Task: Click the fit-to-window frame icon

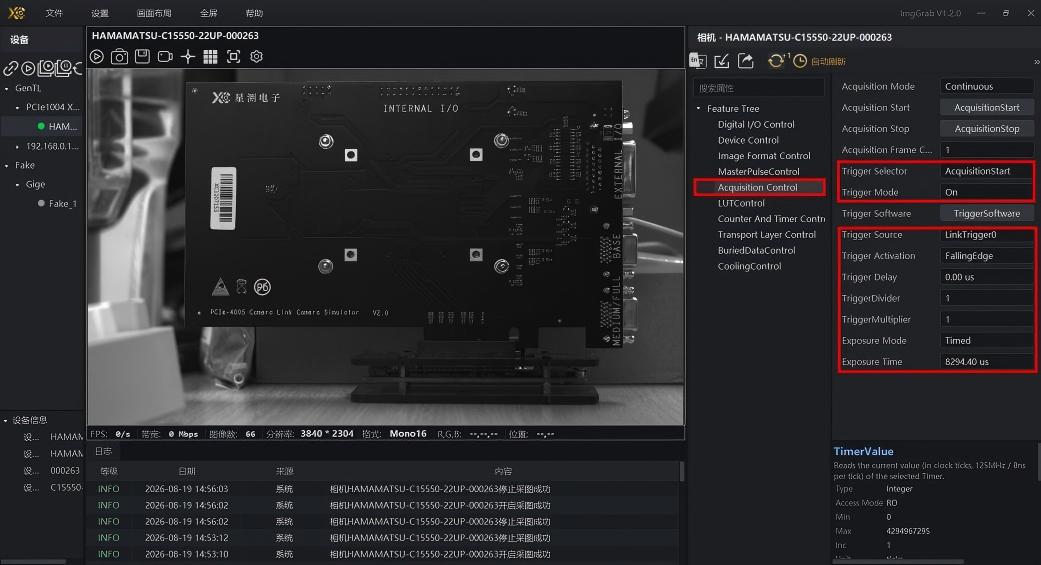Action: [233, 57]
